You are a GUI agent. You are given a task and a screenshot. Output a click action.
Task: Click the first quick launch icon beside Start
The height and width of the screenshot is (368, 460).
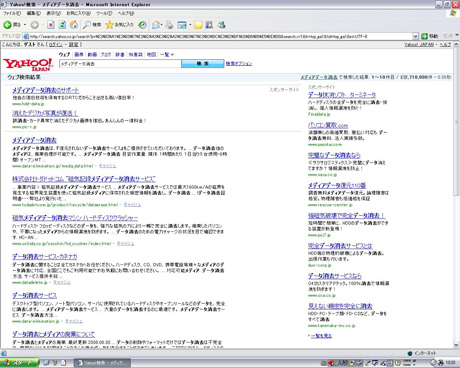tap(46, 363)
